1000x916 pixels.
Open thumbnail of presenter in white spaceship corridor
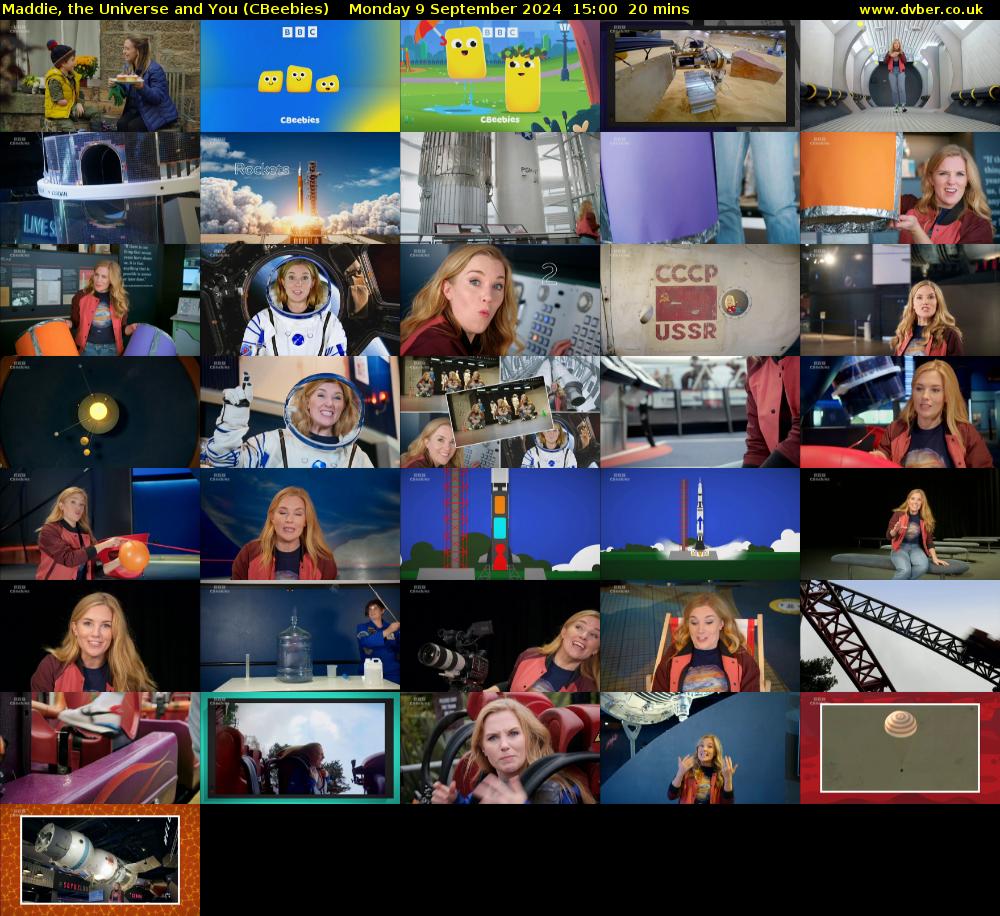click(x=900, y=76)
